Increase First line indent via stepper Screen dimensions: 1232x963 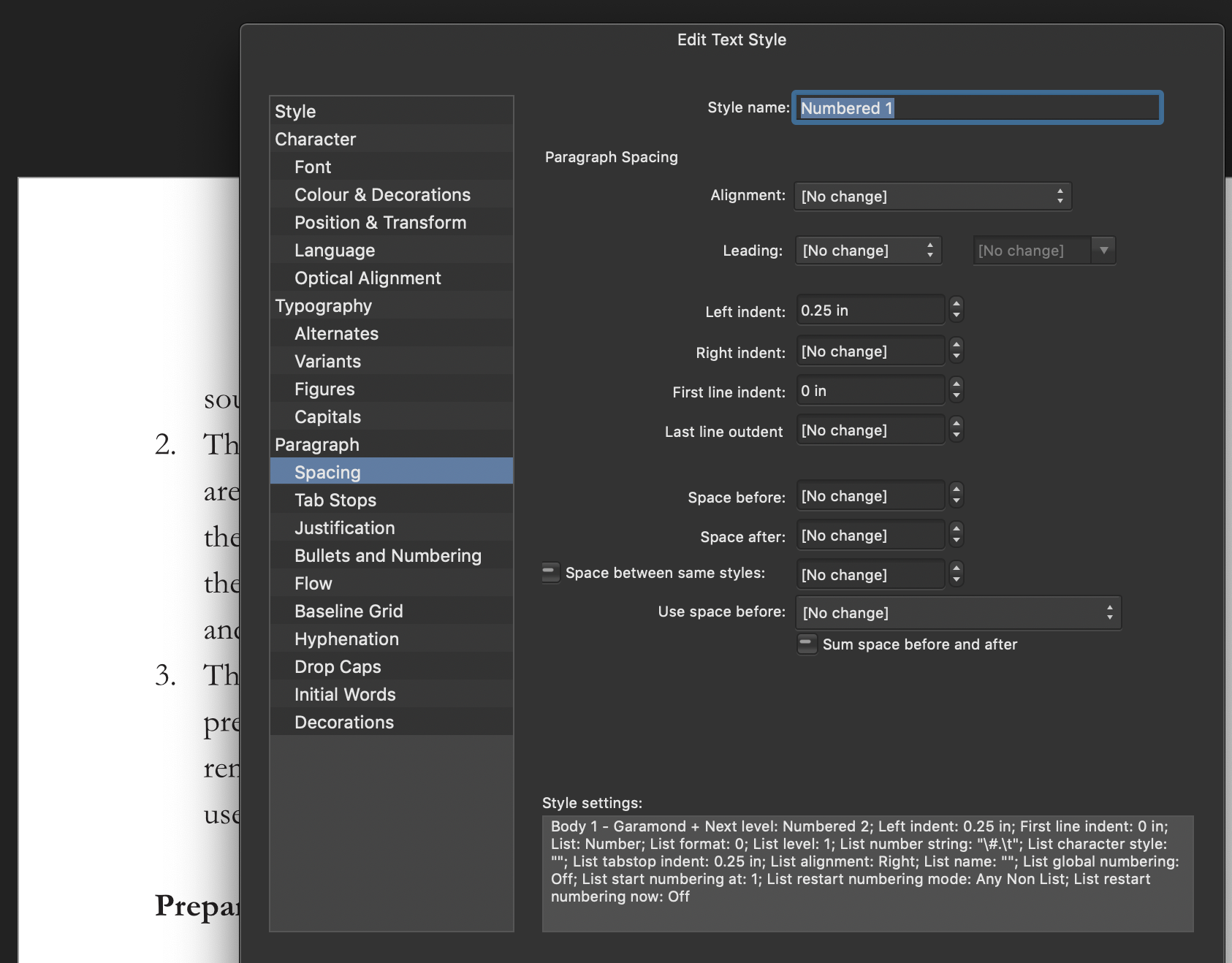[x=956, y=386]
